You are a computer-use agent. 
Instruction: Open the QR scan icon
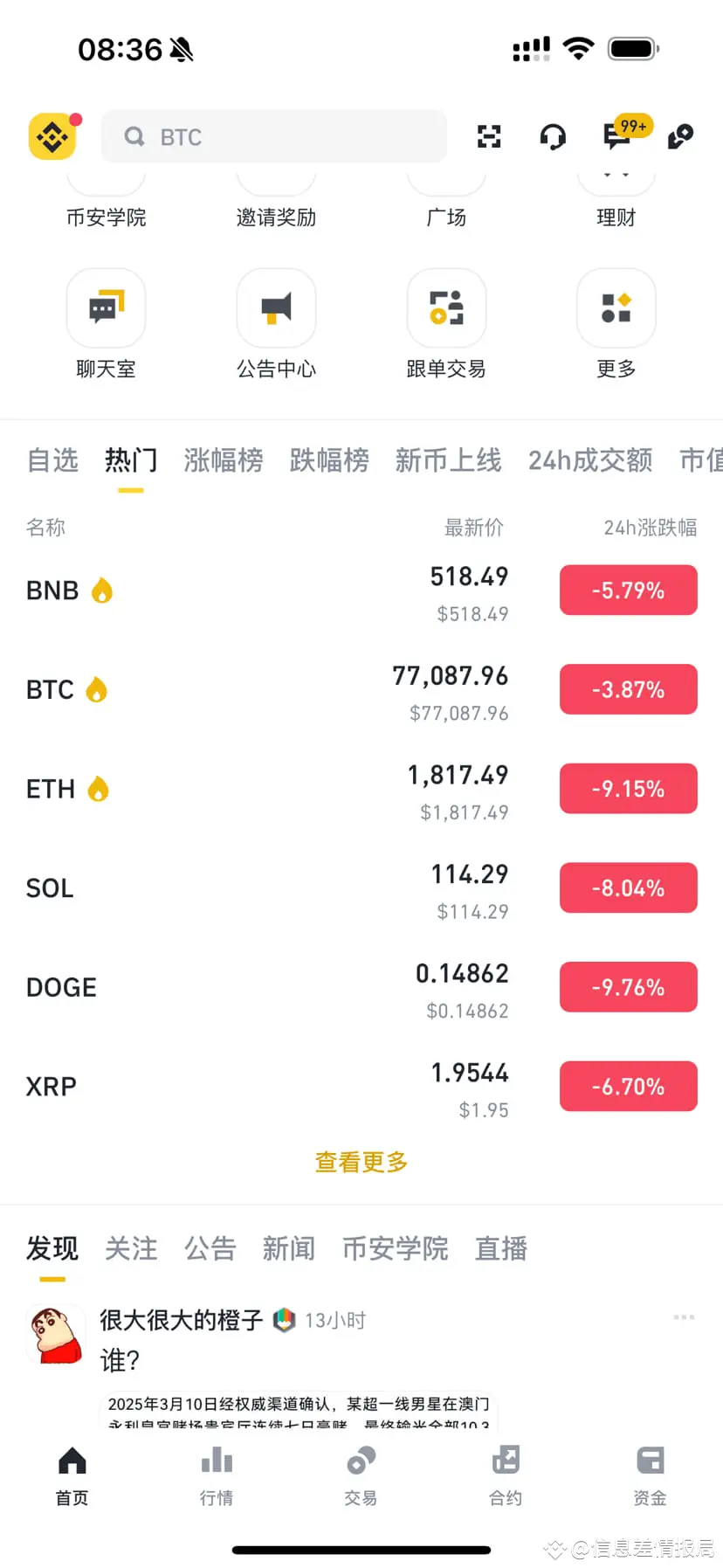pos(489,136)
